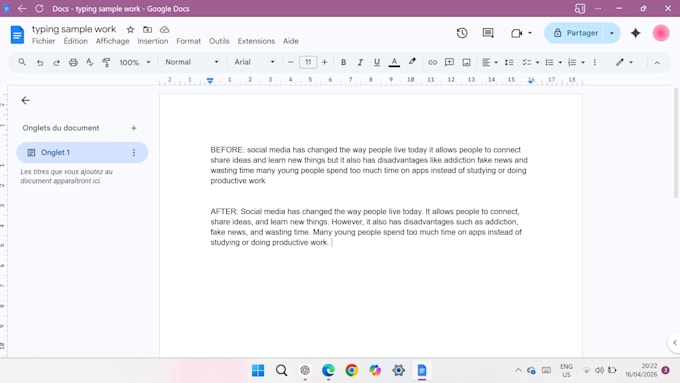Screen dimensions: 680x383
Task: Open the editing mode pencil dropdown
Action: click(624, 62)
